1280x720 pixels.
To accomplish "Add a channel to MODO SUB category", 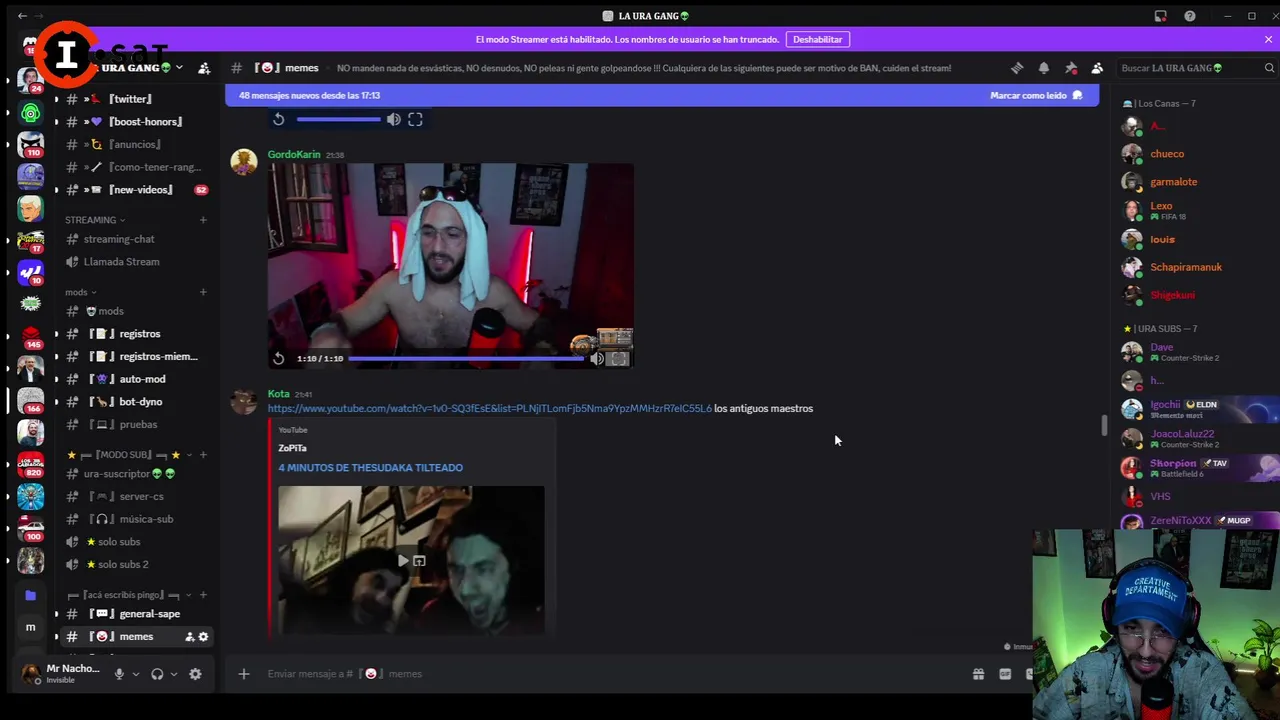I will [x=203, y=455].
